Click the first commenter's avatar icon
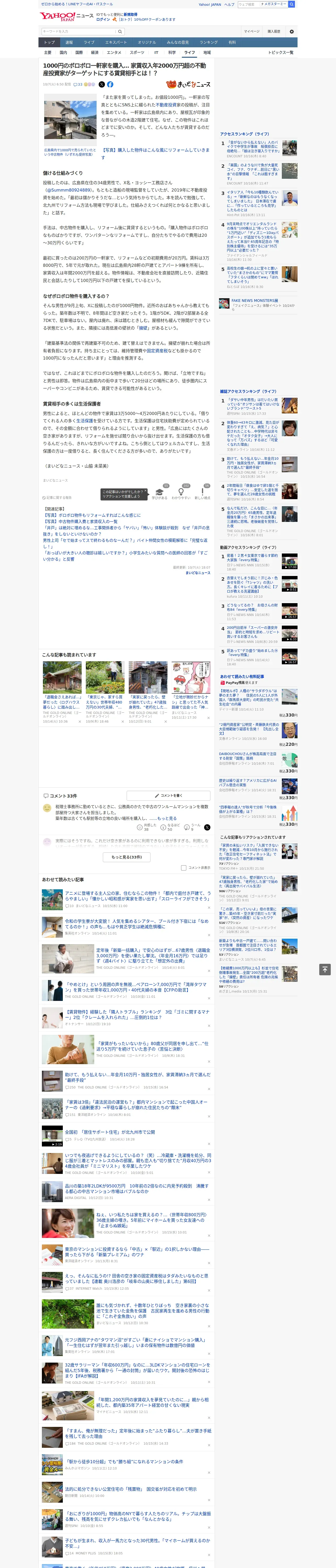336x1568 pixels. (47, 808)
